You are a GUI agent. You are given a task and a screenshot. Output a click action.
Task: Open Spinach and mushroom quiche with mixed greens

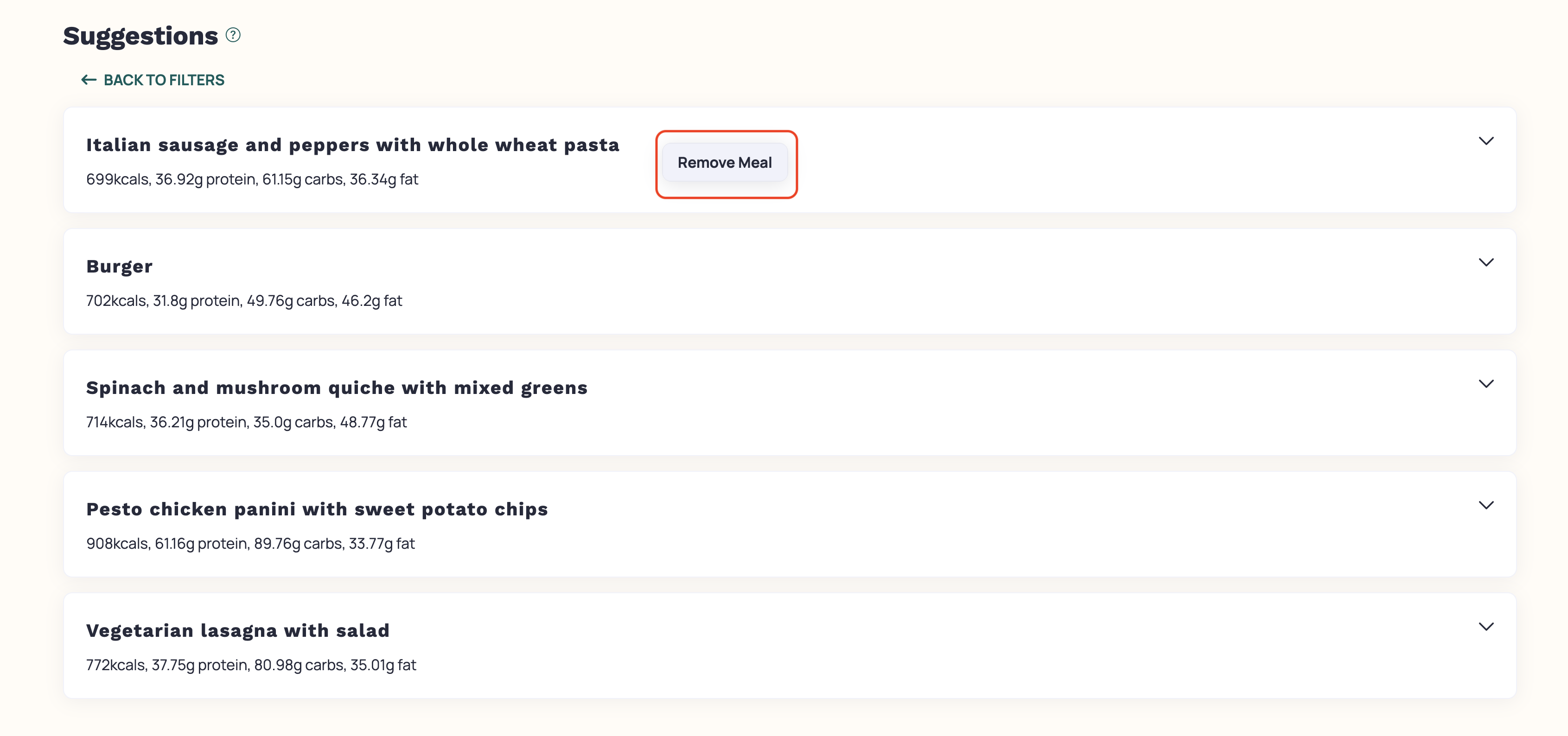337,387
